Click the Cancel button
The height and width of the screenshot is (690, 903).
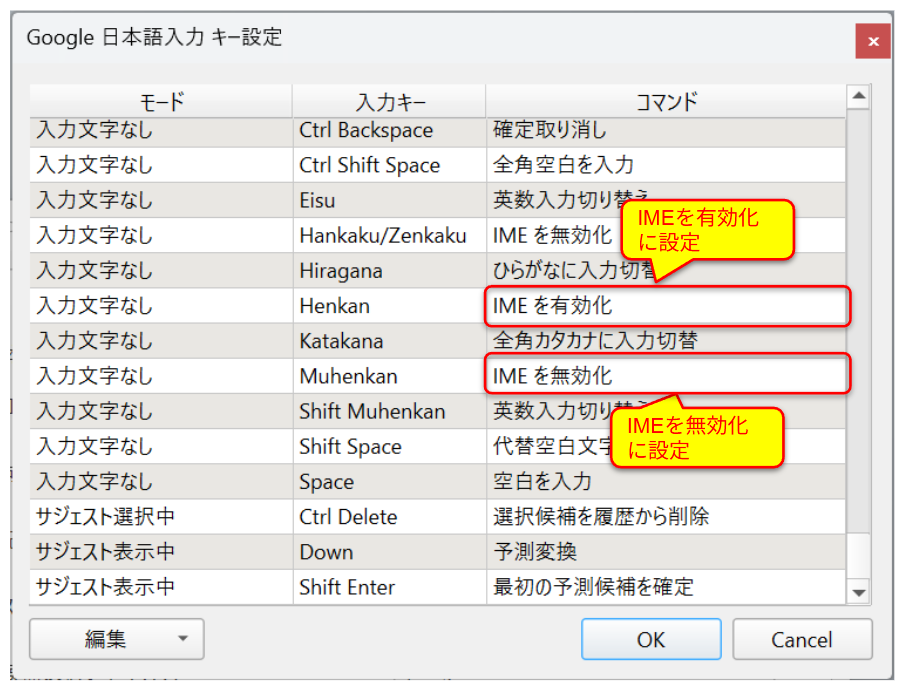pyautogui.click(x=802, y=639)
